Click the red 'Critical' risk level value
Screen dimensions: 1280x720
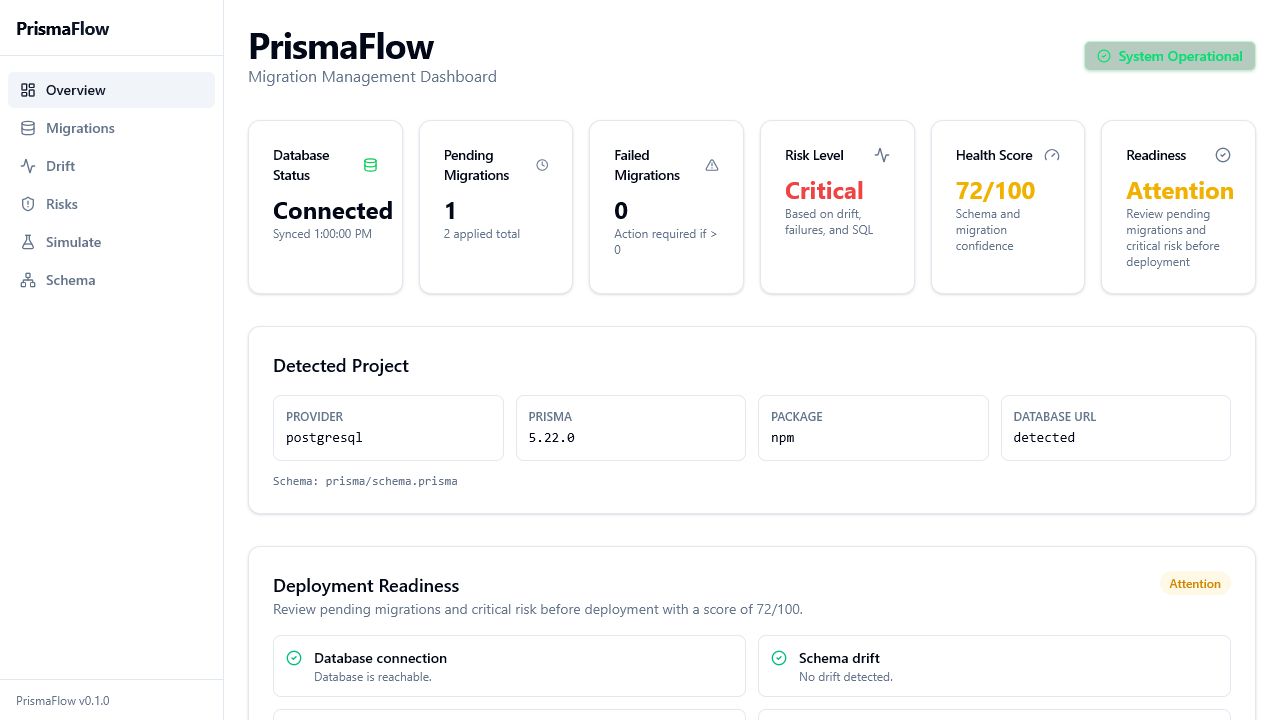coord(824,191)
